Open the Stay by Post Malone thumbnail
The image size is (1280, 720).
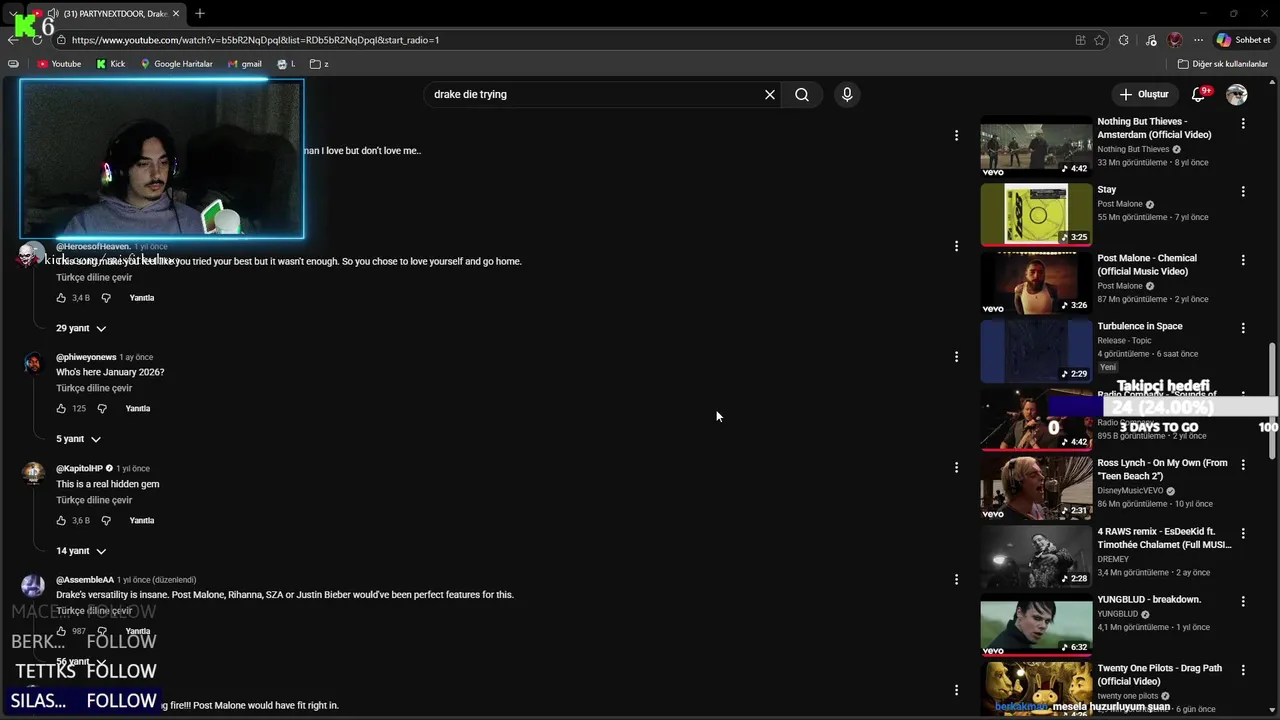pos(1036,214)
